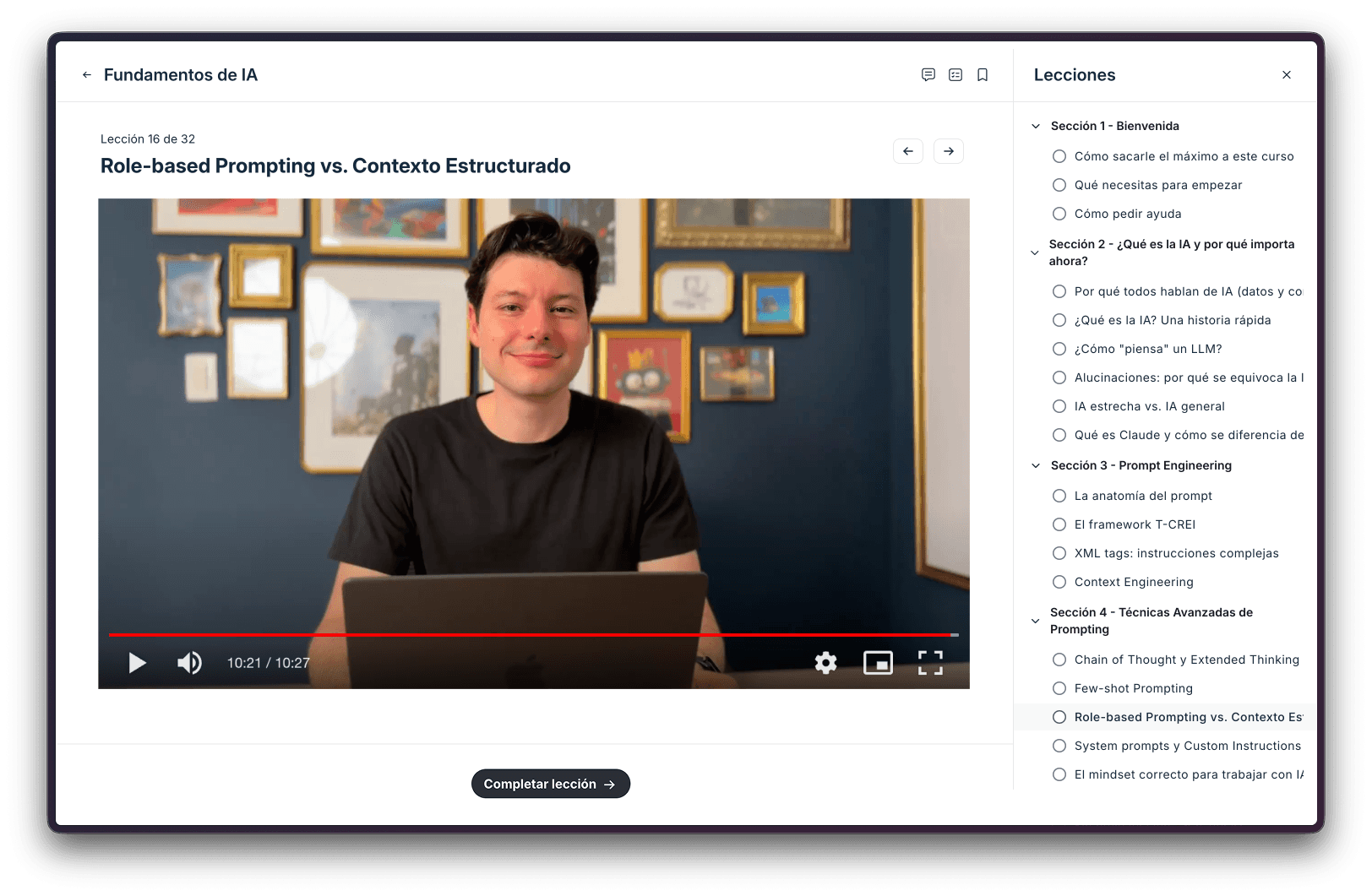The width and height of the screenshot is (1372, 896).
Task: Close the Lecciones panel
Action: [x=1287, y=75]
